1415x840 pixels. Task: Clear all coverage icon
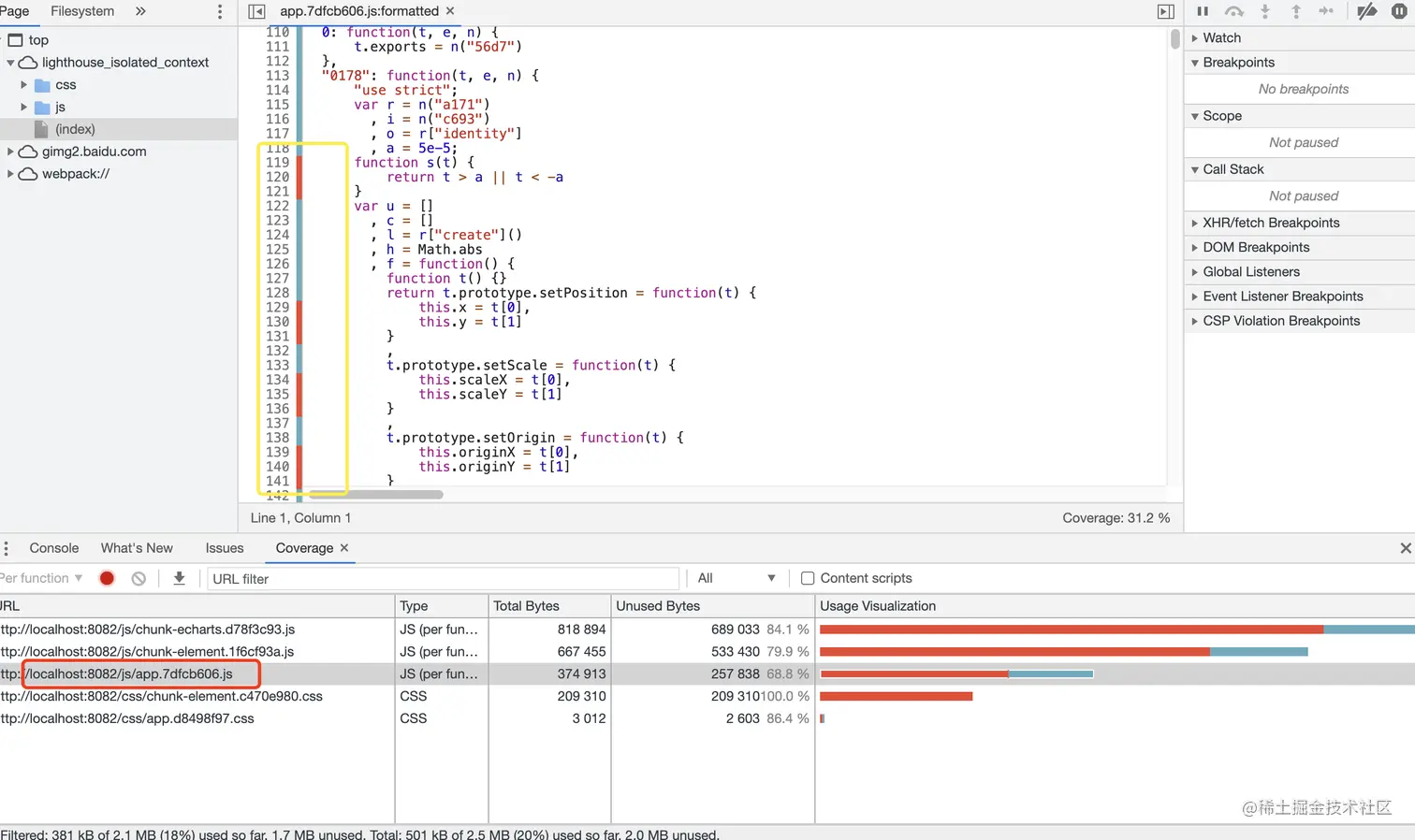(139, 578)
